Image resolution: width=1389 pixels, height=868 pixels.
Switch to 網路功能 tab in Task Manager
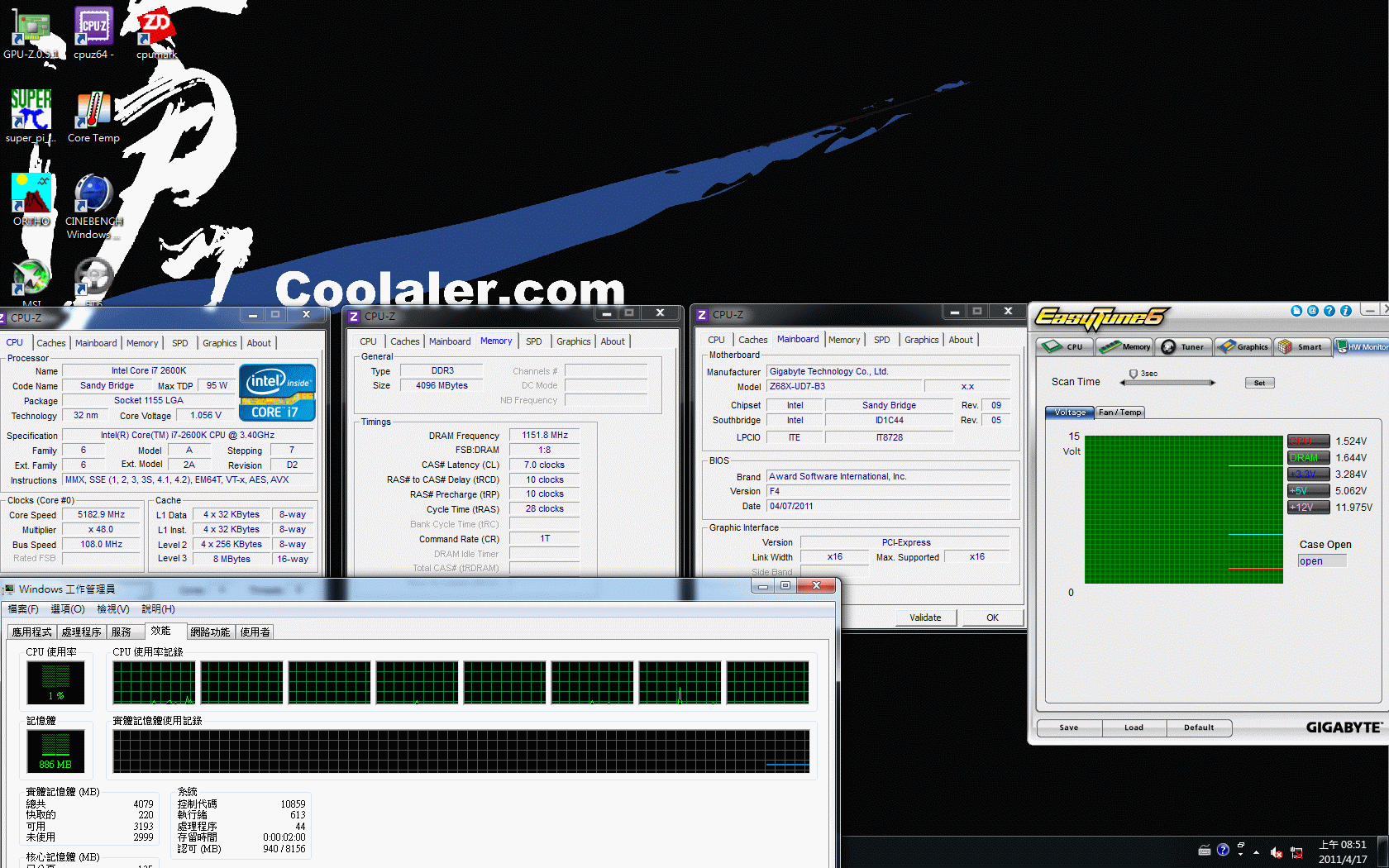coord(210,632)
